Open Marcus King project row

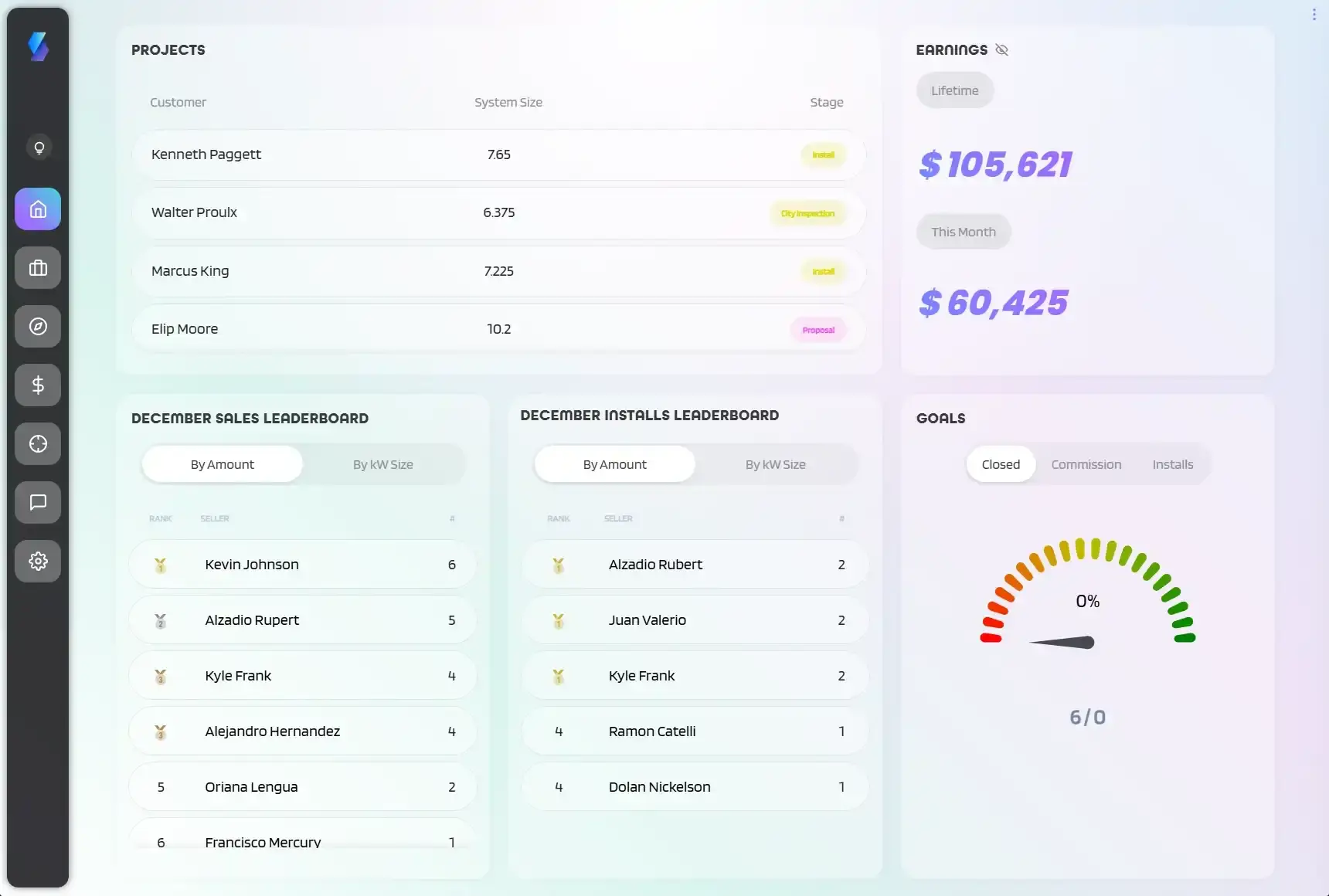click(498, 271)
